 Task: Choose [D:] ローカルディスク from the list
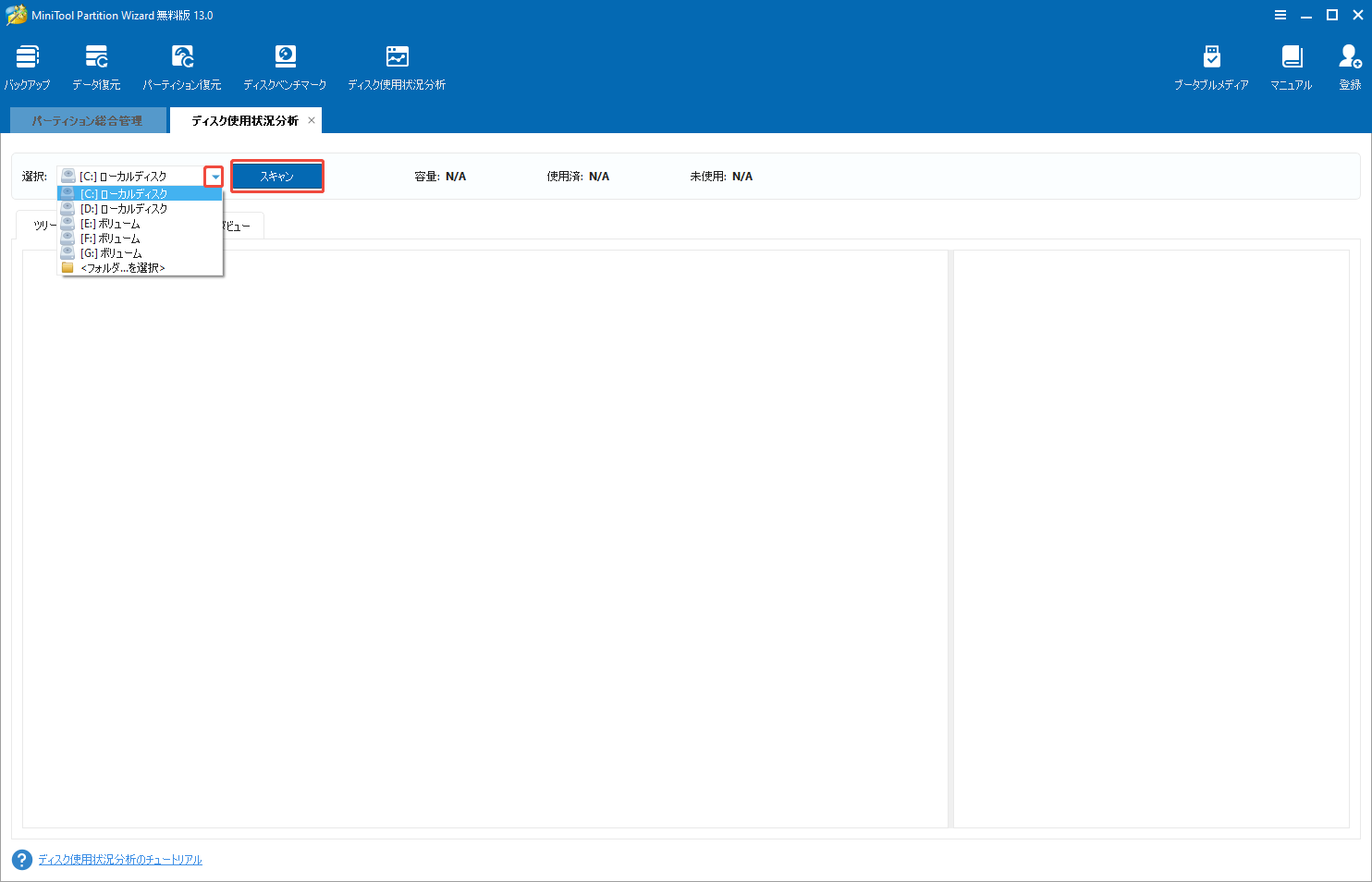140,209
